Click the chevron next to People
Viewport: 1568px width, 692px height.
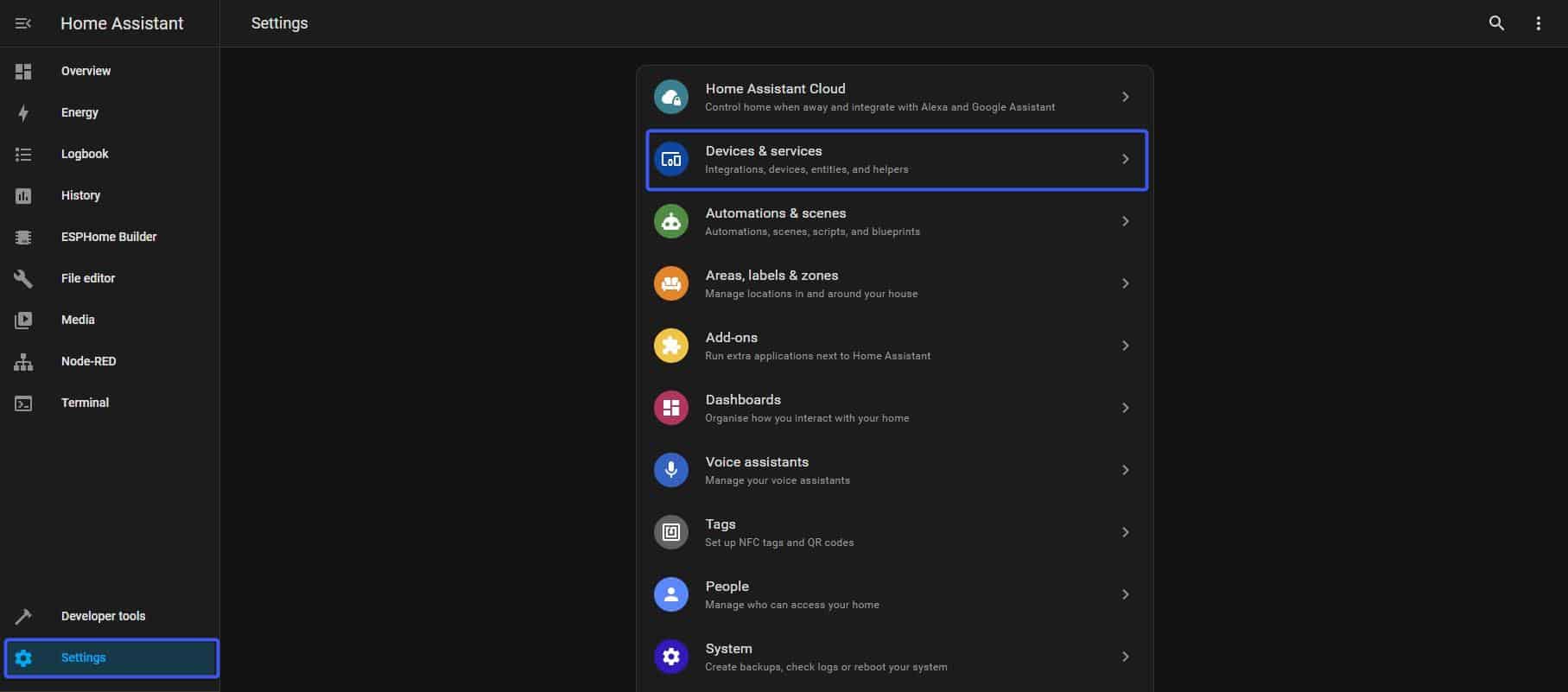click(x=1125, y=594)
